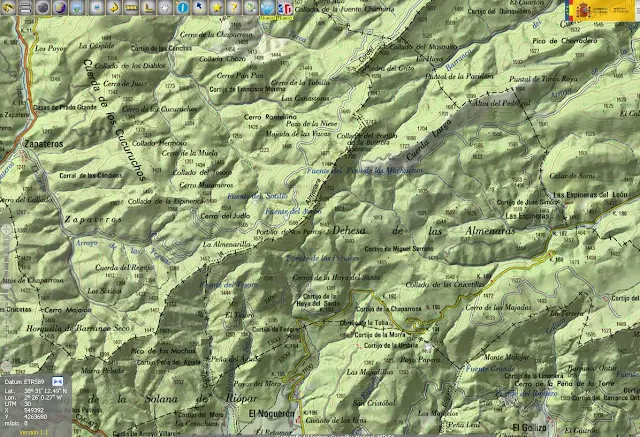The height and width of the screenshot is (437, 640).
Task: Select the yellow L-shaped profile tool
Action: click(148, 7)
